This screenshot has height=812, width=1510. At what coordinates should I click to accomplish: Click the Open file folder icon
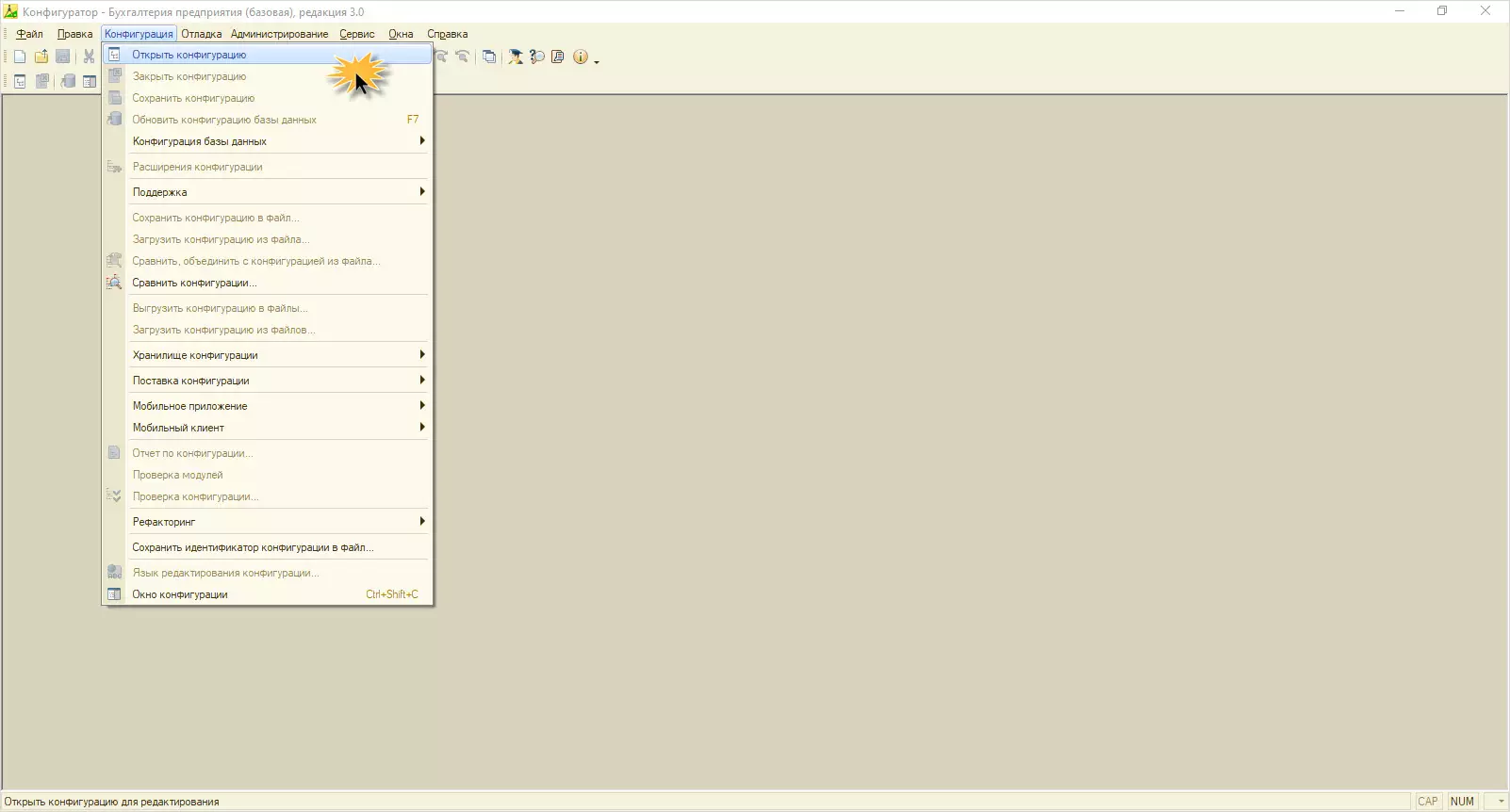(41, 57)
